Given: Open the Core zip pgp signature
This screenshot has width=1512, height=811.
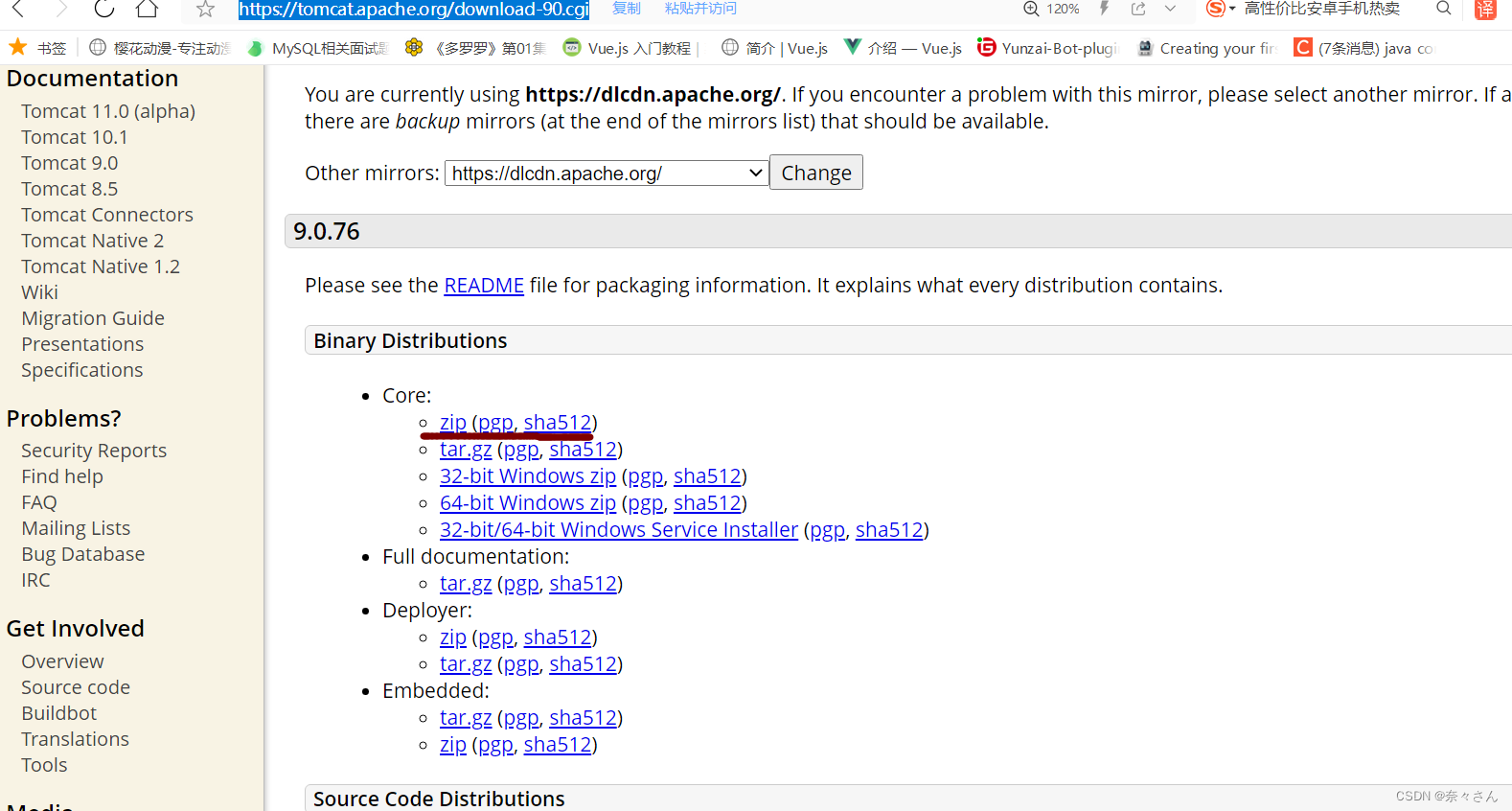Looking at the screenshot, I should pyautogui.click(x=495, y=423).
